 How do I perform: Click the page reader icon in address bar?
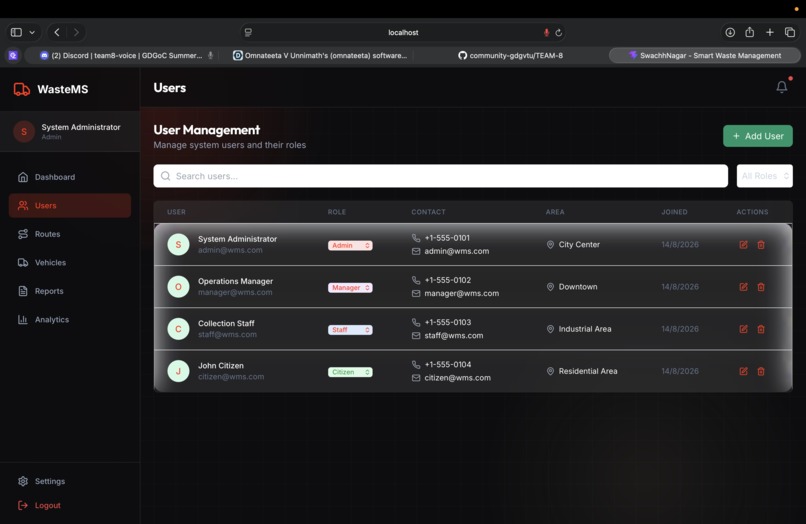click(248, 32)
